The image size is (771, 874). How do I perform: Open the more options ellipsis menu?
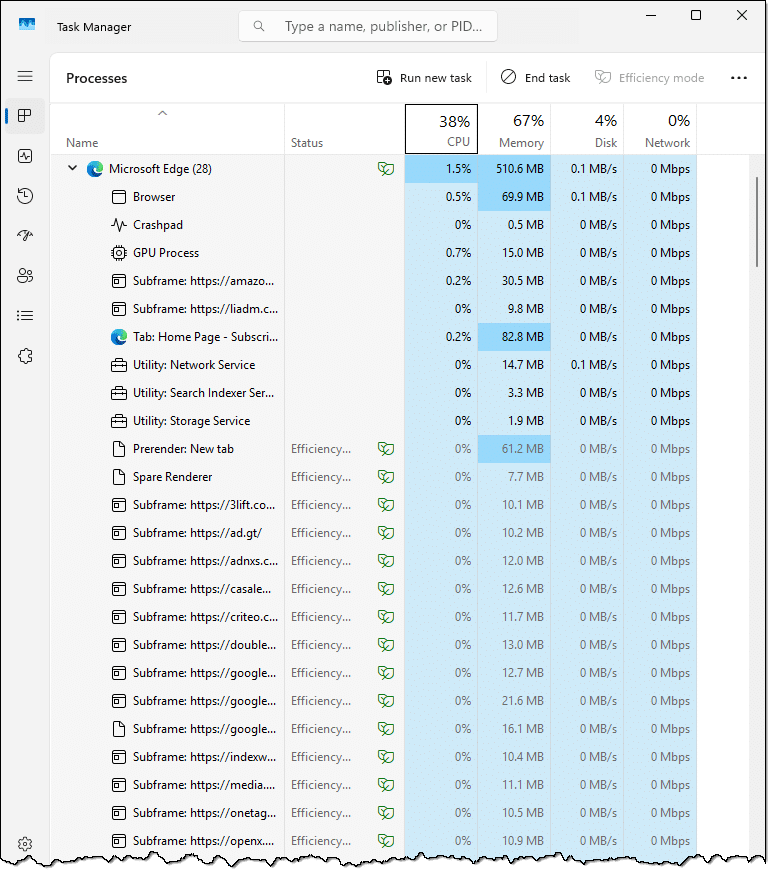coord(739,78)
